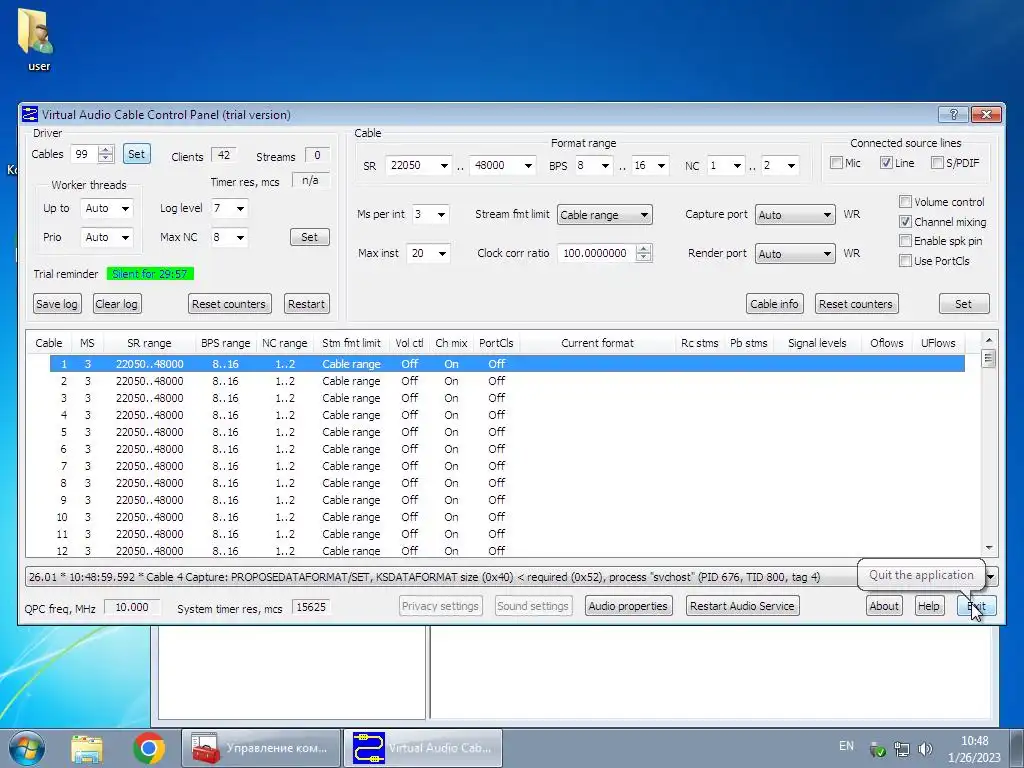Click the driver Restart button
Screen dimensions: 1024x768
click(306, 304)
